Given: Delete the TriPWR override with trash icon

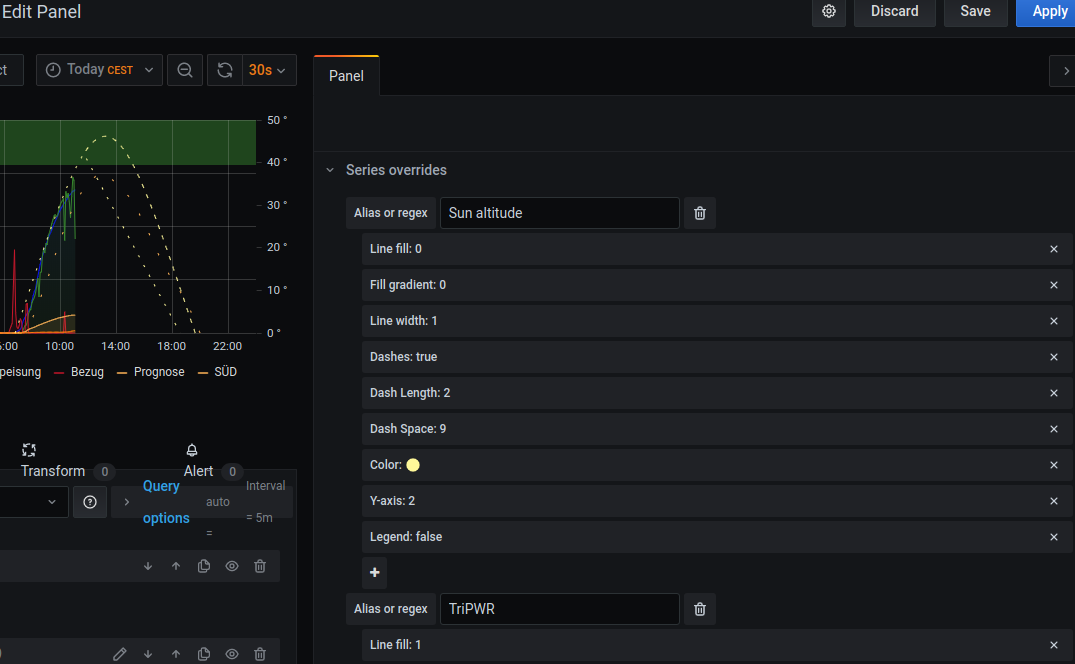Looking at the screenshot, I should [700, 609].
